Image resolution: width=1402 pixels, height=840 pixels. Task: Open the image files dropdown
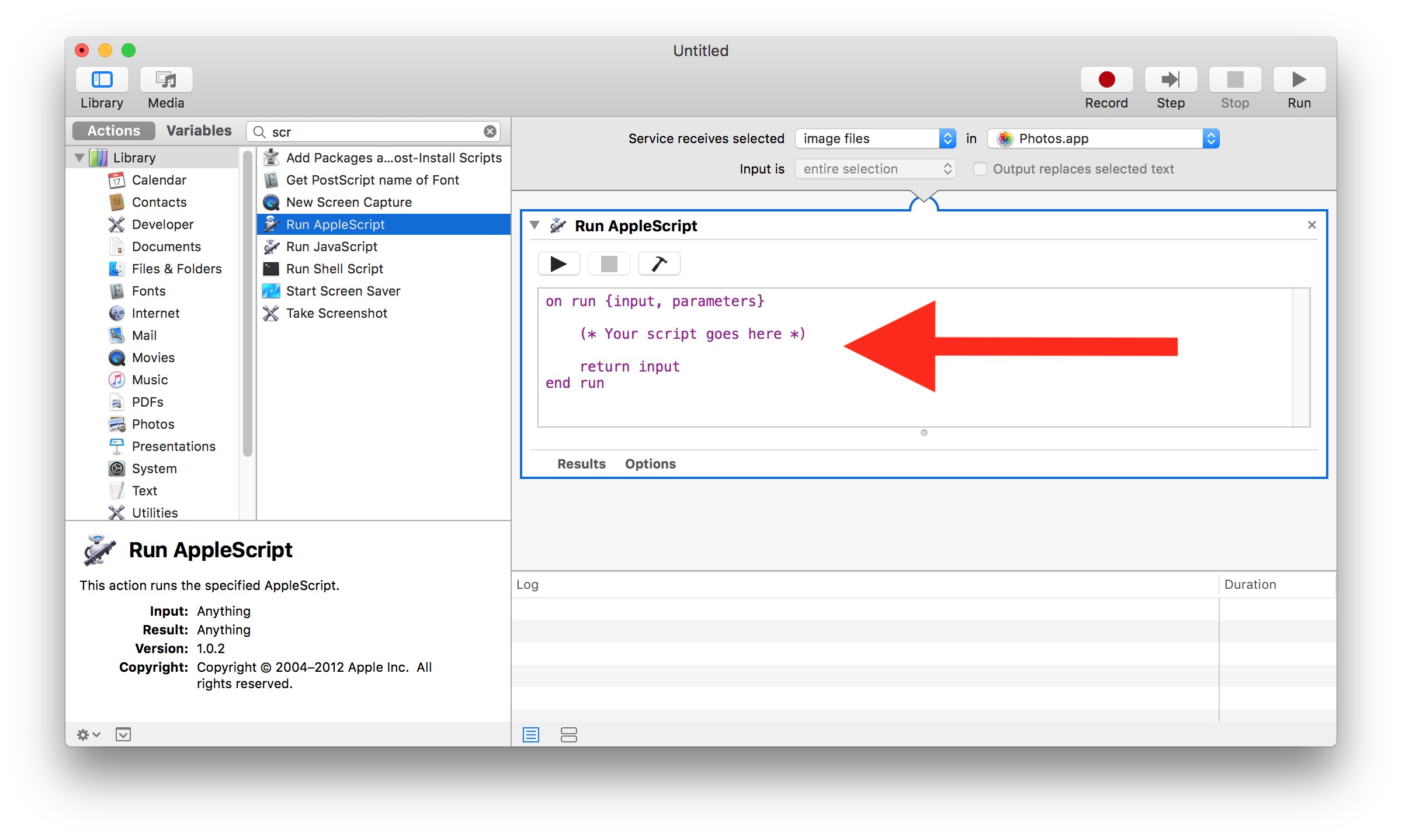[x=875, y=139]
